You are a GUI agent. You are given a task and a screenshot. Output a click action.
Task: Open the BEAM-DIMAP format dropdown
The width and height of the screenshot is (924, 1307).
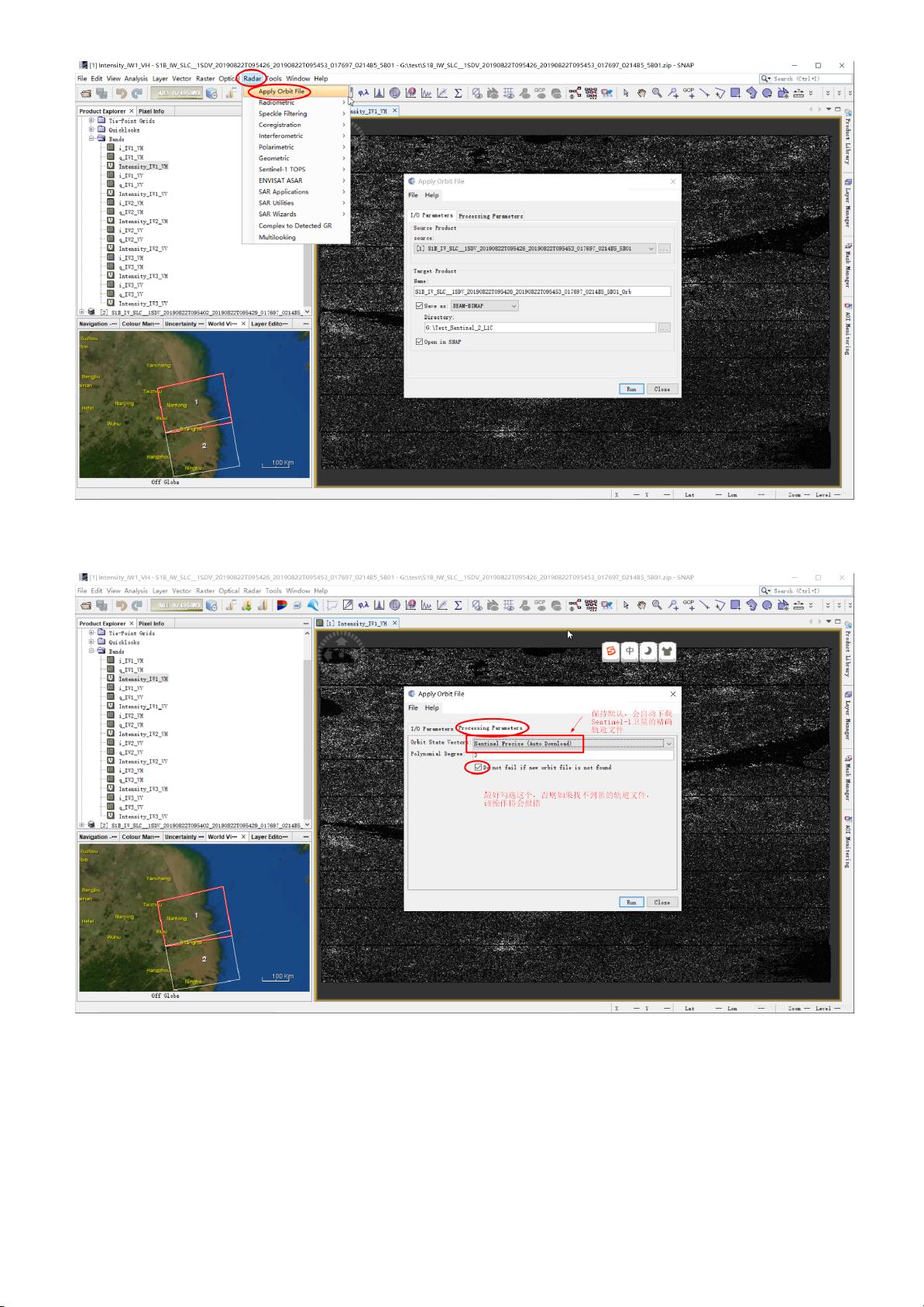(x=485, y=306)
